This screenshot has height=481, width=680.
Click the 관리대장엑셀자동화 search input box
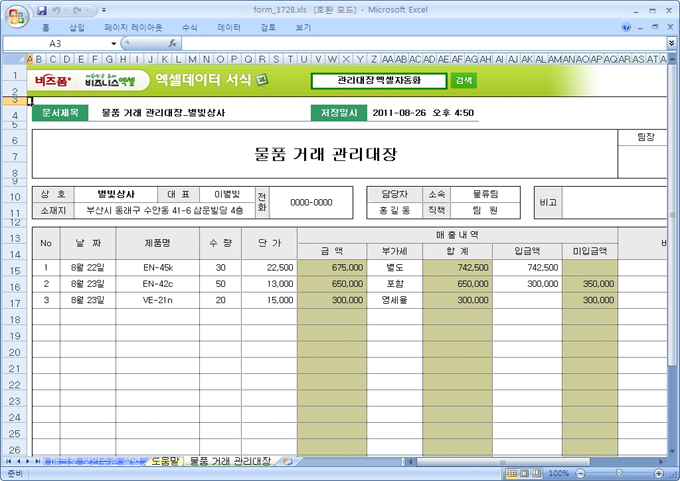click(x=379, y=80)
